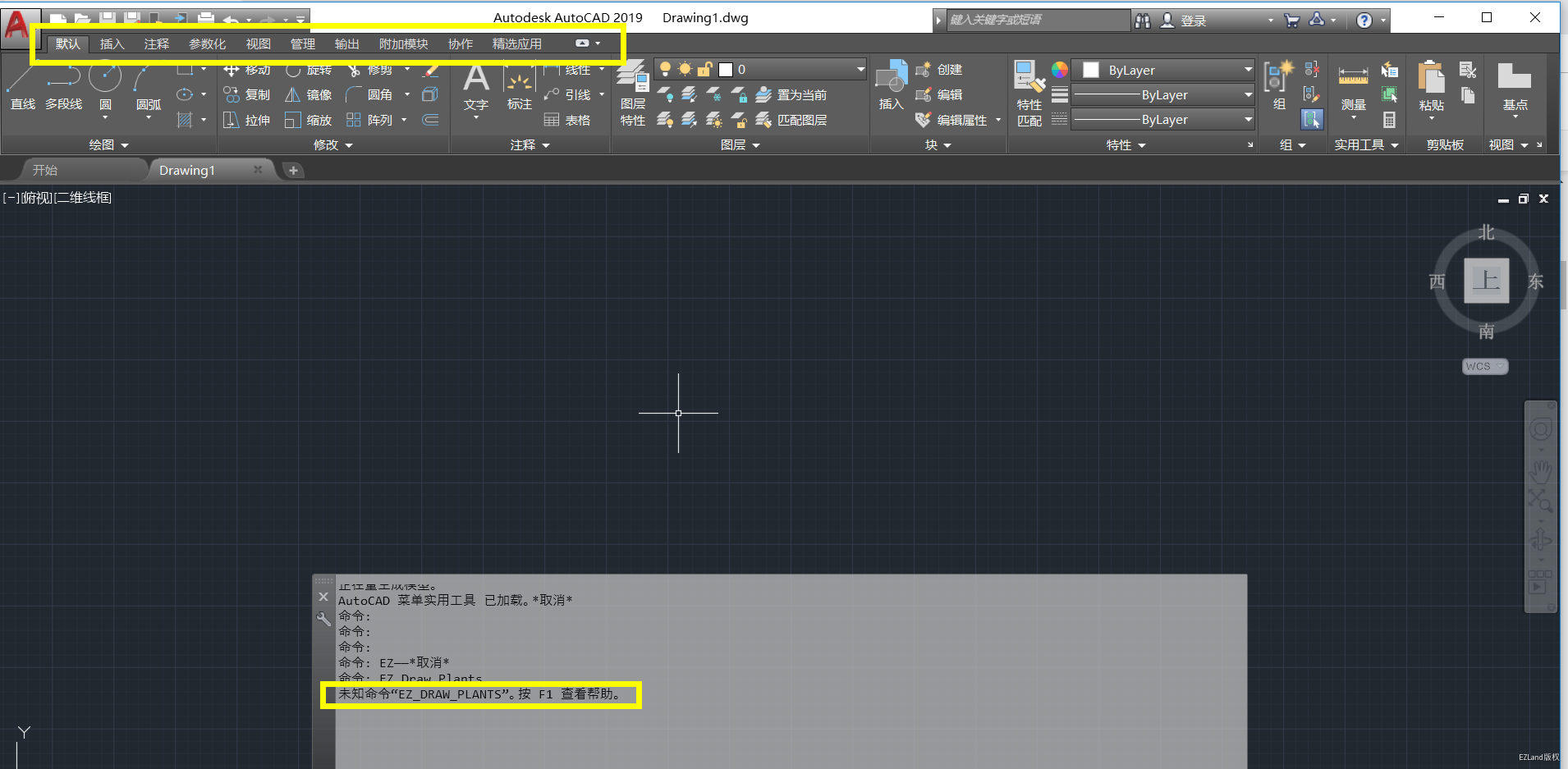The height and width of the screenshot is (769, 1568).
Task: Switch to the 插入 ribbon tab
Action: (112, 44)
